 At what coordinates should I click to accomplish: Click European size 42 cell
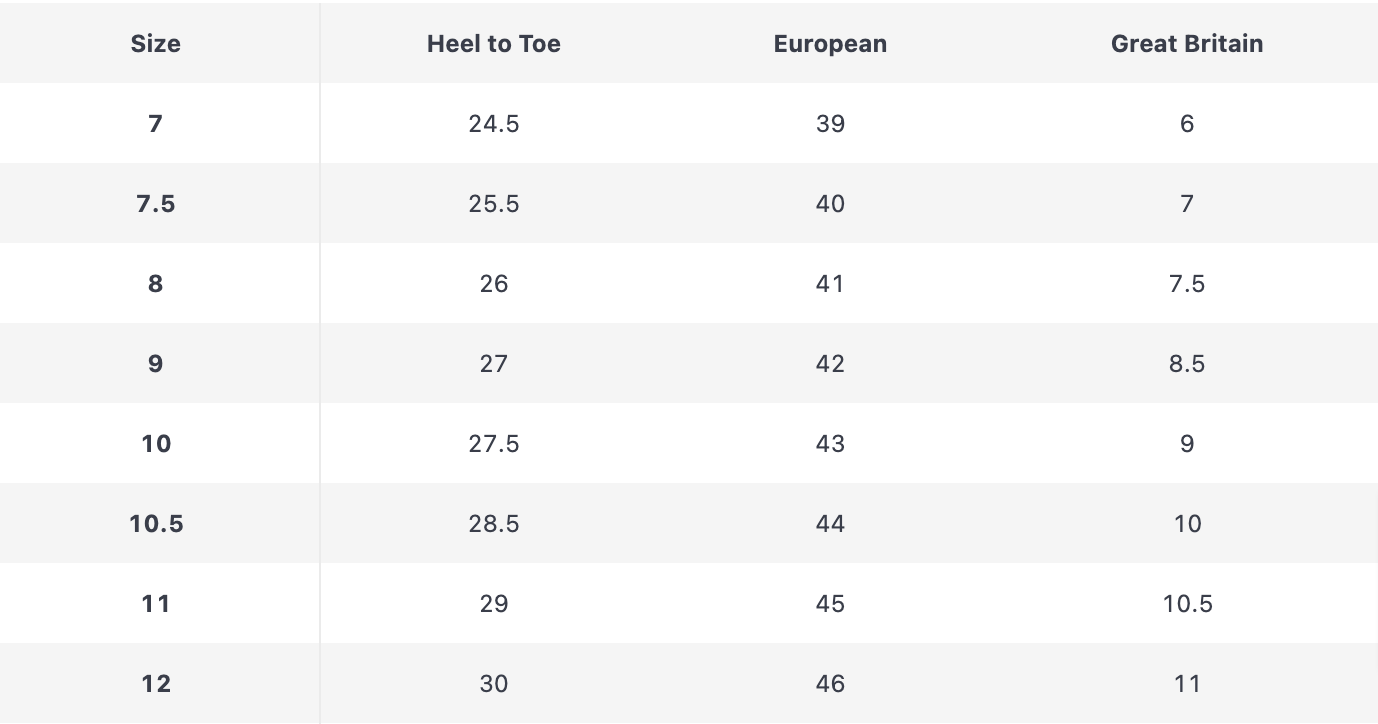tap(830, 364)
